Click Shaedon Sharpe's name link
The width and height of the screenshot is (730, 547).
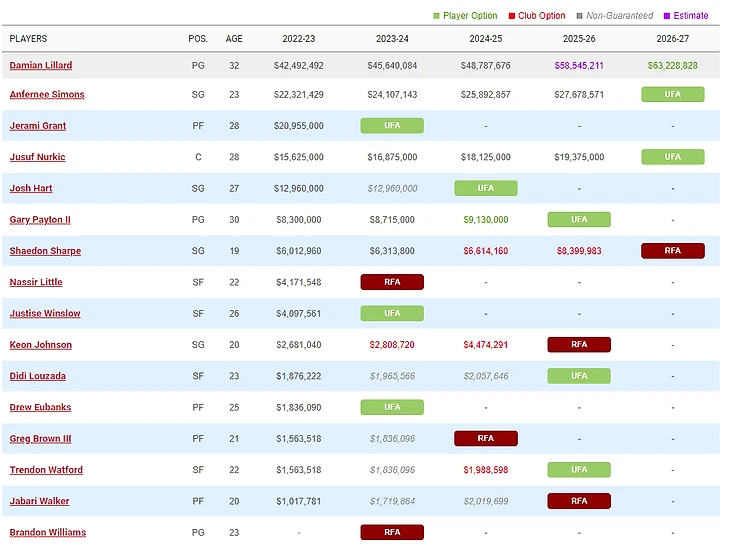coord(45,251)
